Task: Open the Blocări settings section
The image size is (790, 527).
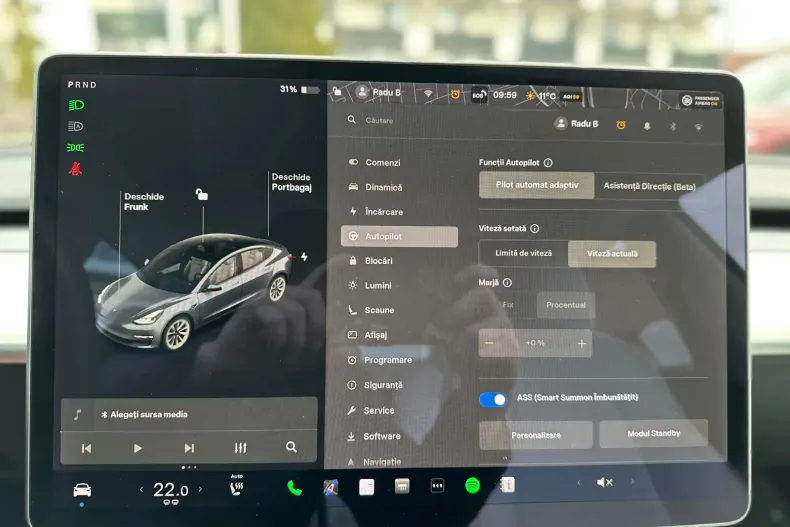Action: pos(370,260)
